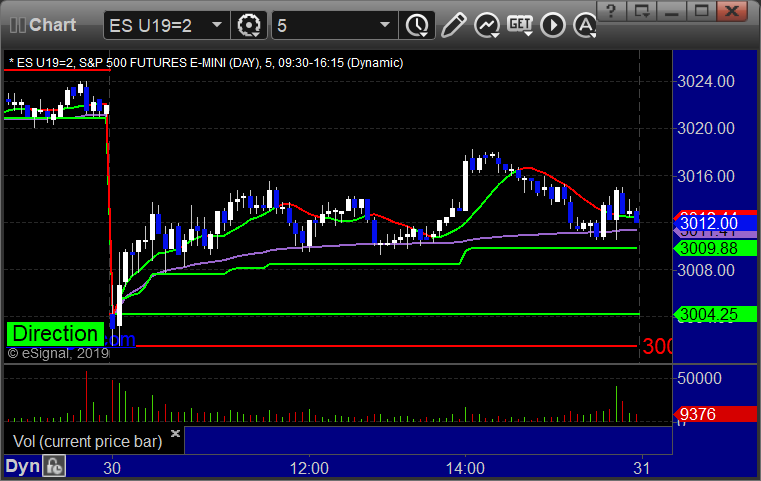Click the ES U19=2 chart title text
The width and height of the screenshot is (761, 481).
(206, 63)
